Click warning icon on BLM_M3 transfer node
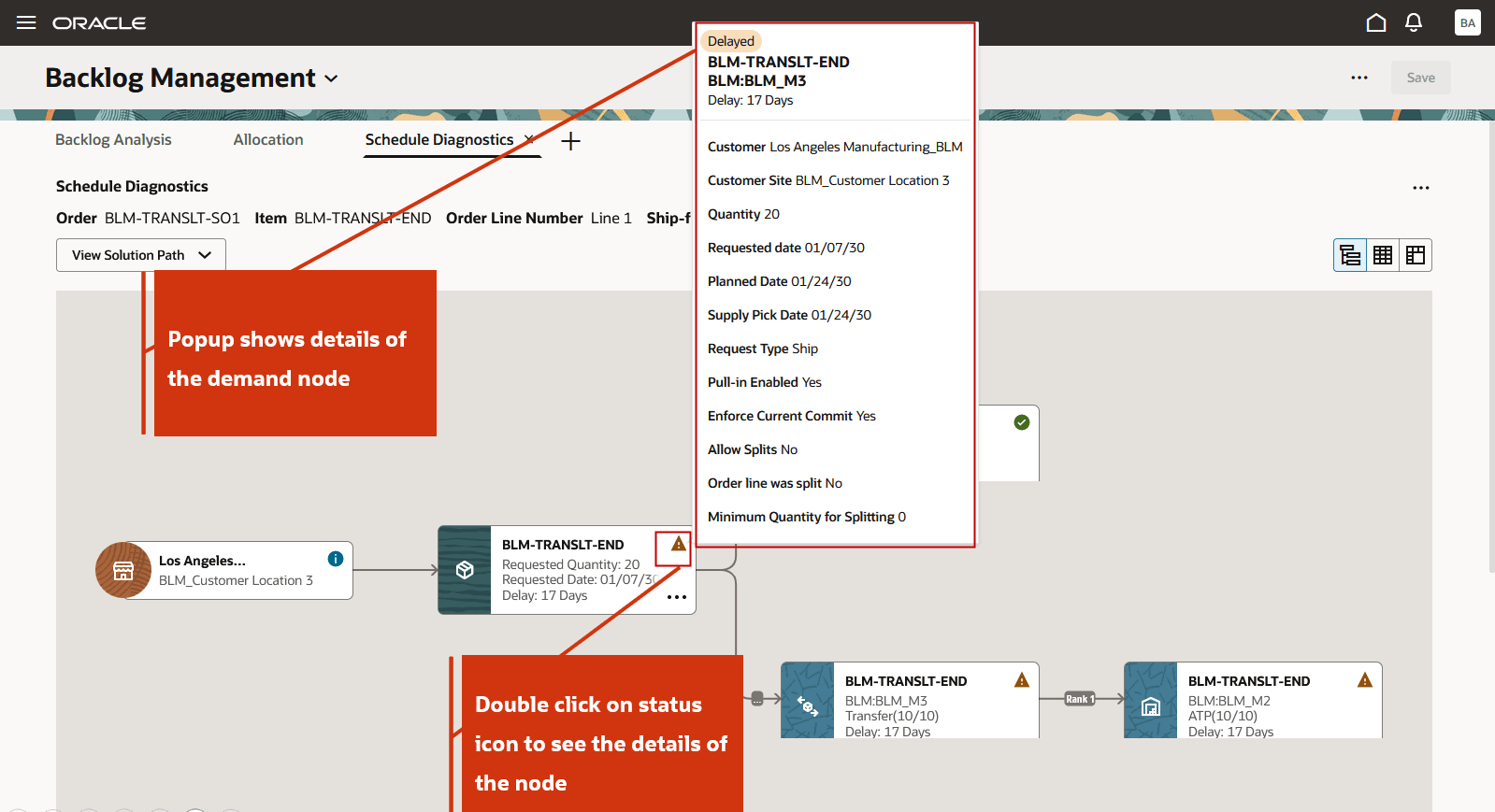1495x812 pixels. click(x=1022, y=680)
